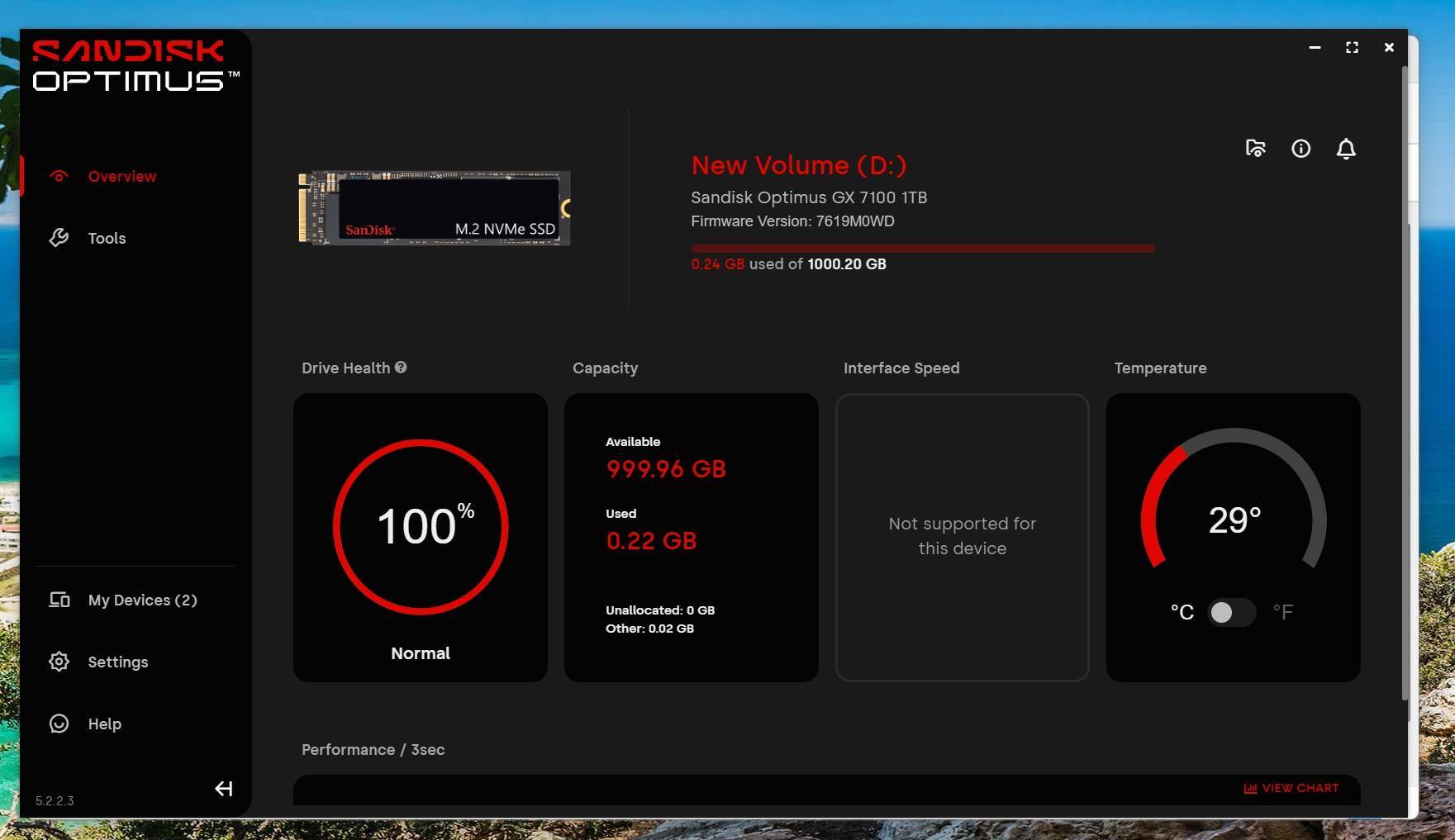The width and height of the screenshot is (1455, 840).
Task: Click the Help smiley icon
Action: pyautogui.click(x=59, y=724)
